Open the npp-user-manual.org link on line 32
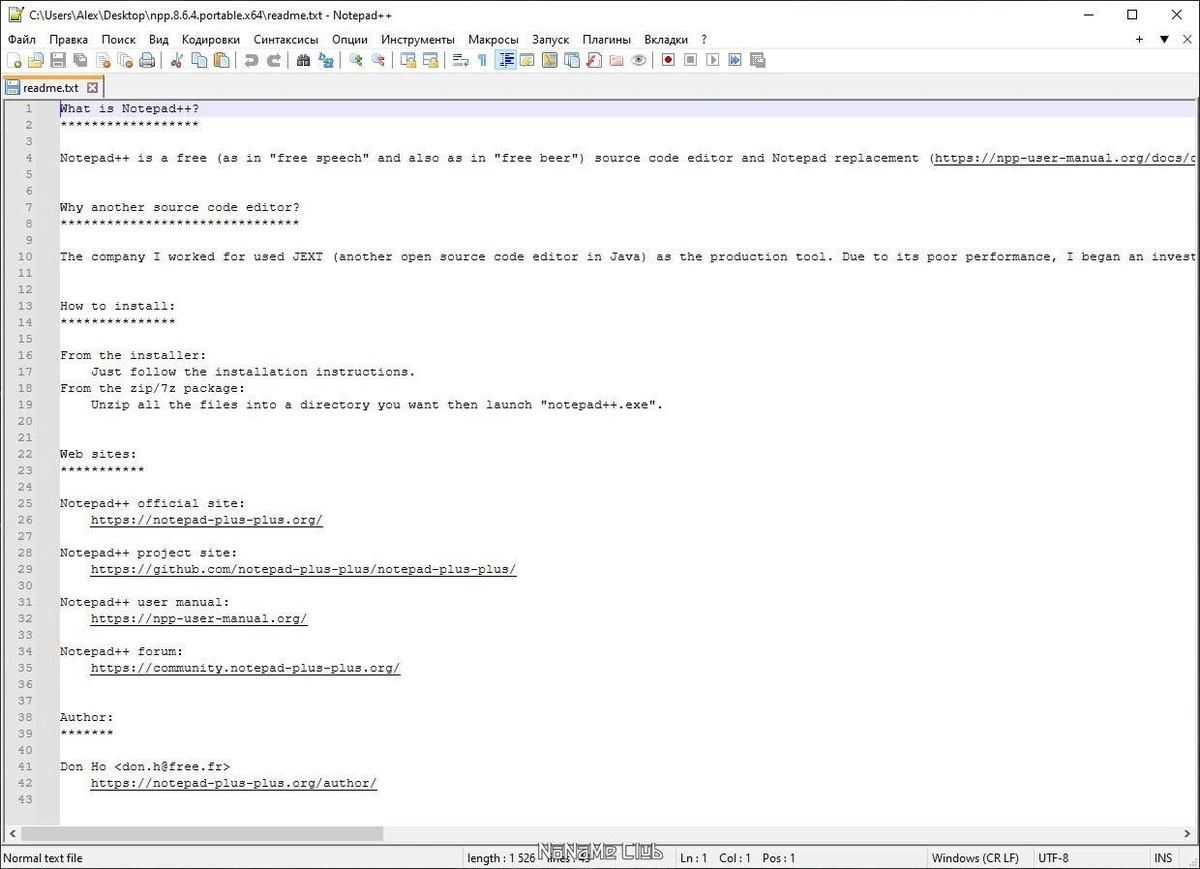Viewport: 1200px width, 869px height. (x=199, y=618)
